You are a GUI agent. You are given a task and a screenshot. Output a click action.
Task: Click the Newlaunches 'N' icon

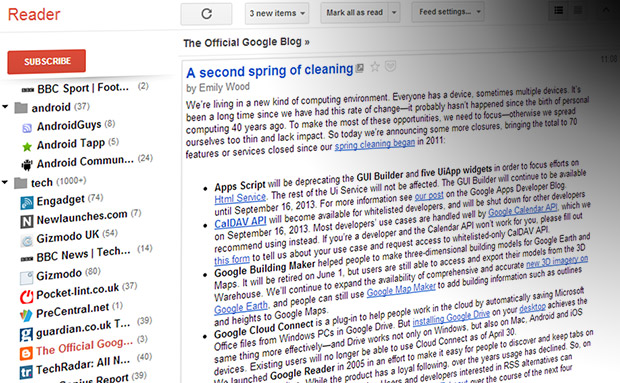26,221
